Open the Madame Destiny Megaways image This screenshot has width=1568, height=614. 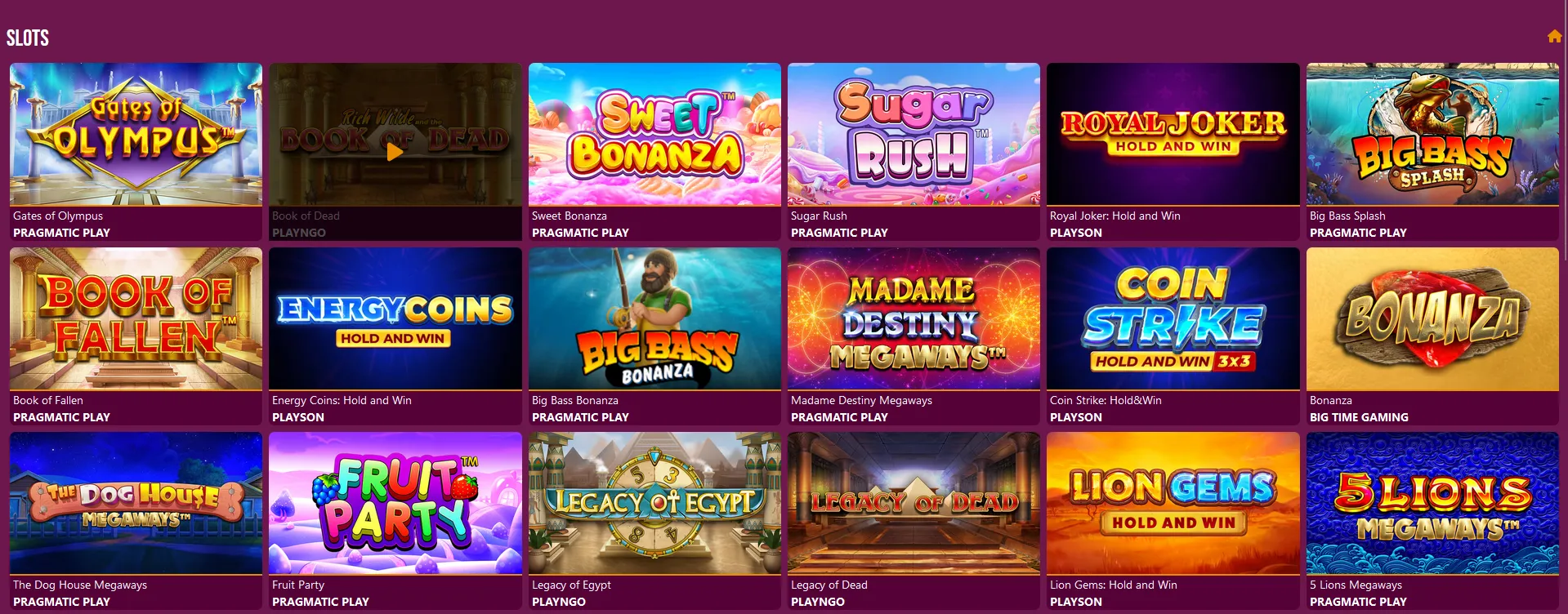(914, 318)
